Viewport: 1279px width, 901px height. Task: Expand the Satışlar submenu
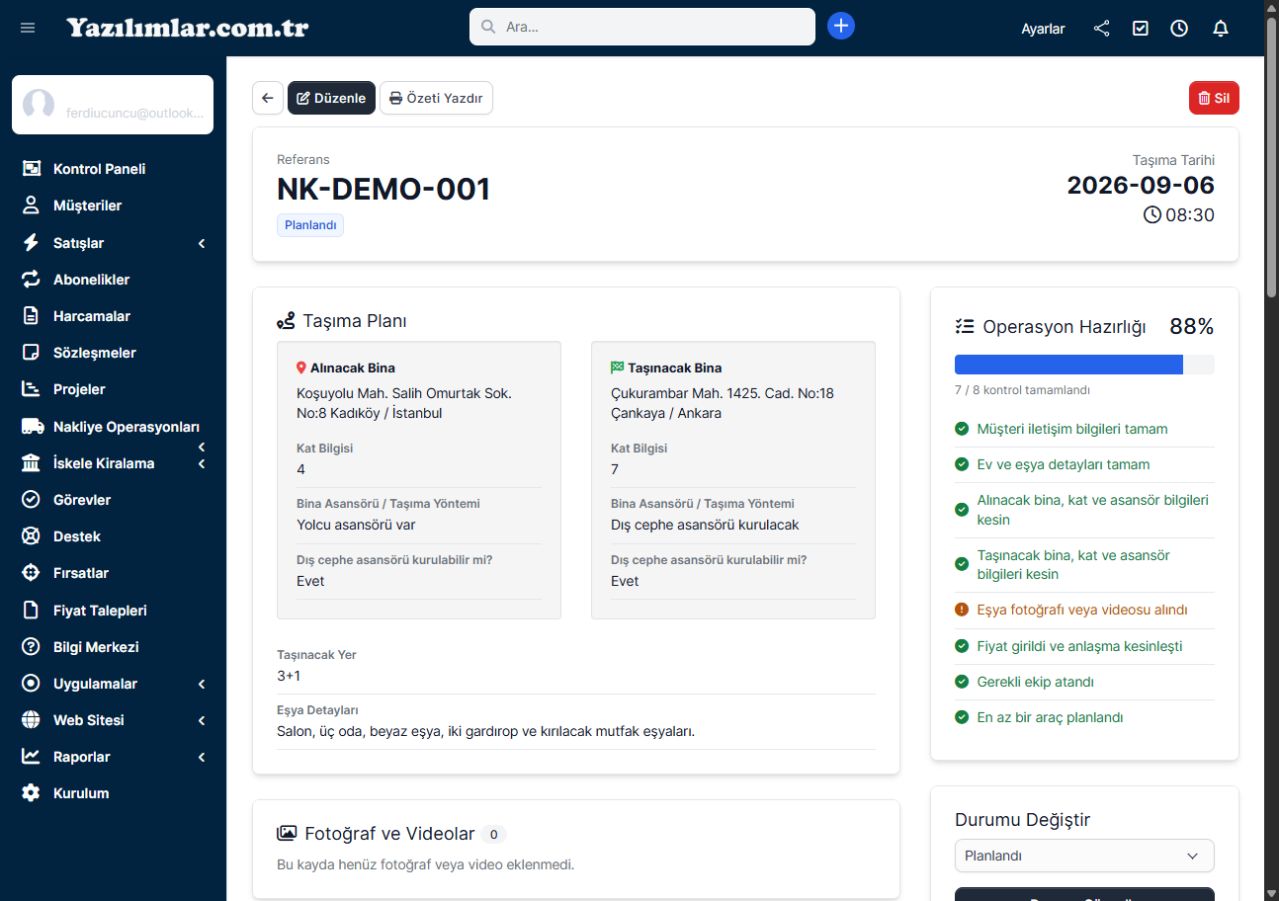tap(201, 243)
